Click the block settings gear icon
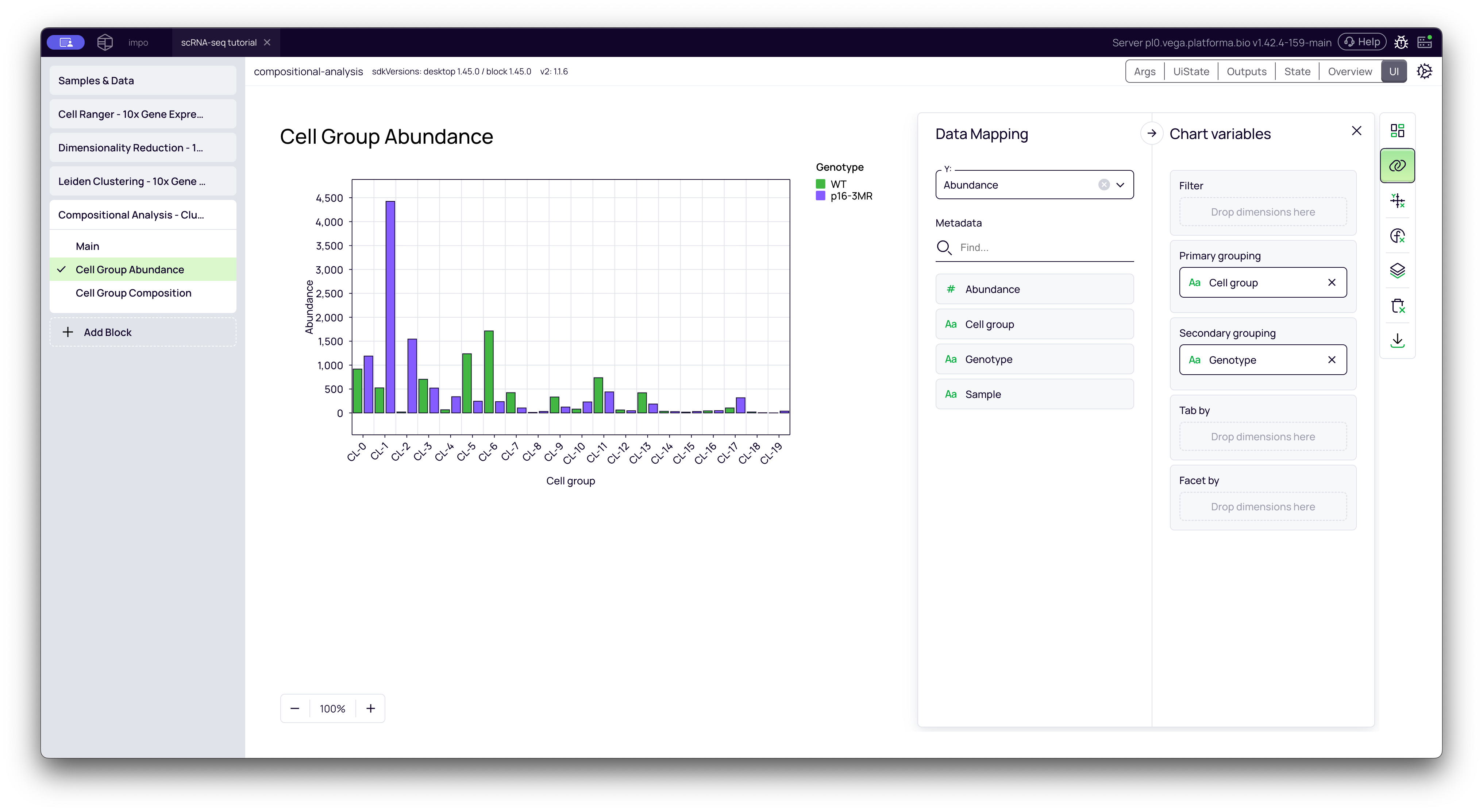This screenshot has width=1483, height=812. [1424, 71]
